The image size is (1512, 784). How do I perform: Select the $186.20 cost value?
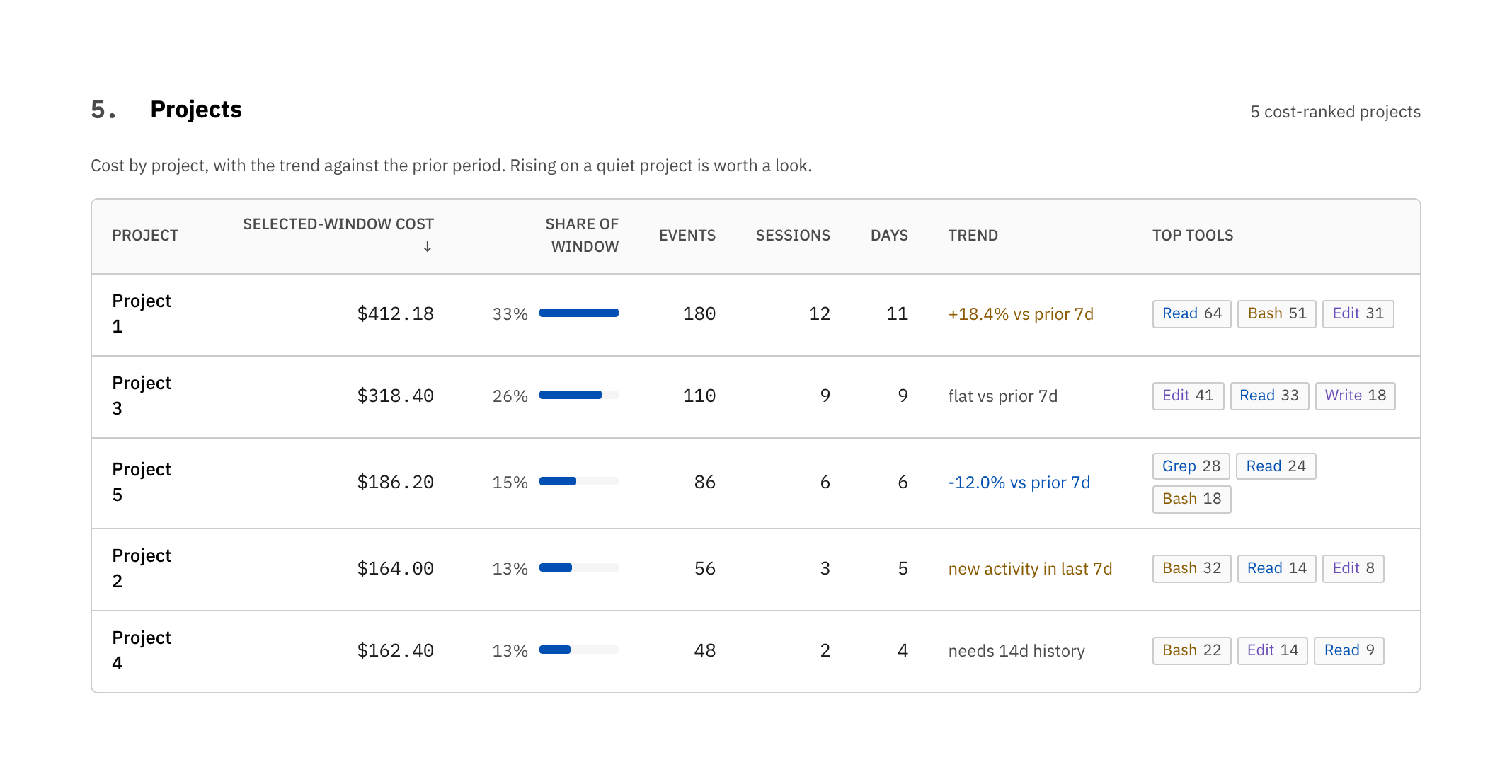(395, 483)
